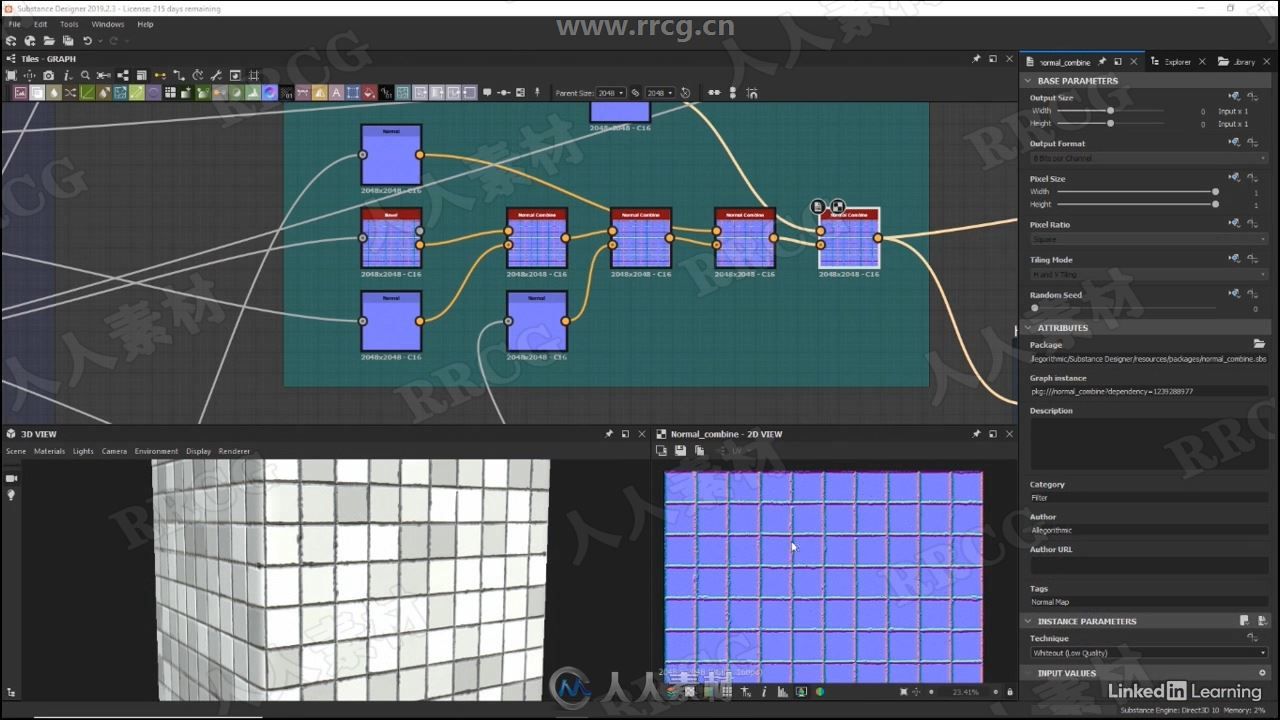
Task: Open the Technique dropdown
Action: click(x=1148, y=653)
